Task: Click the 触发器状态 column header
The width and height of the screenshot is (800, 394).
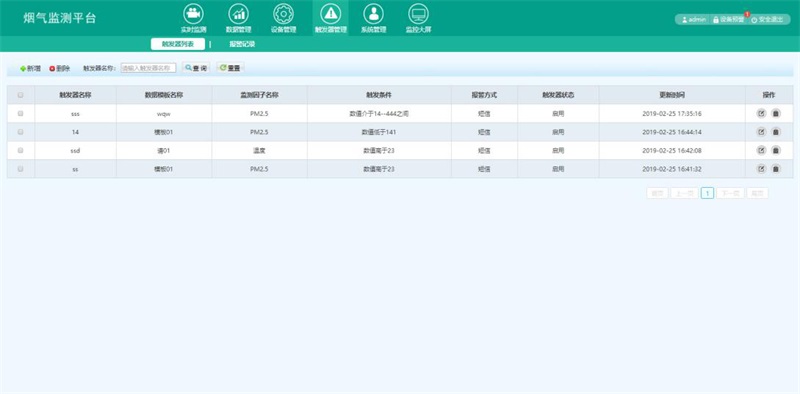Action: point(558,95)
